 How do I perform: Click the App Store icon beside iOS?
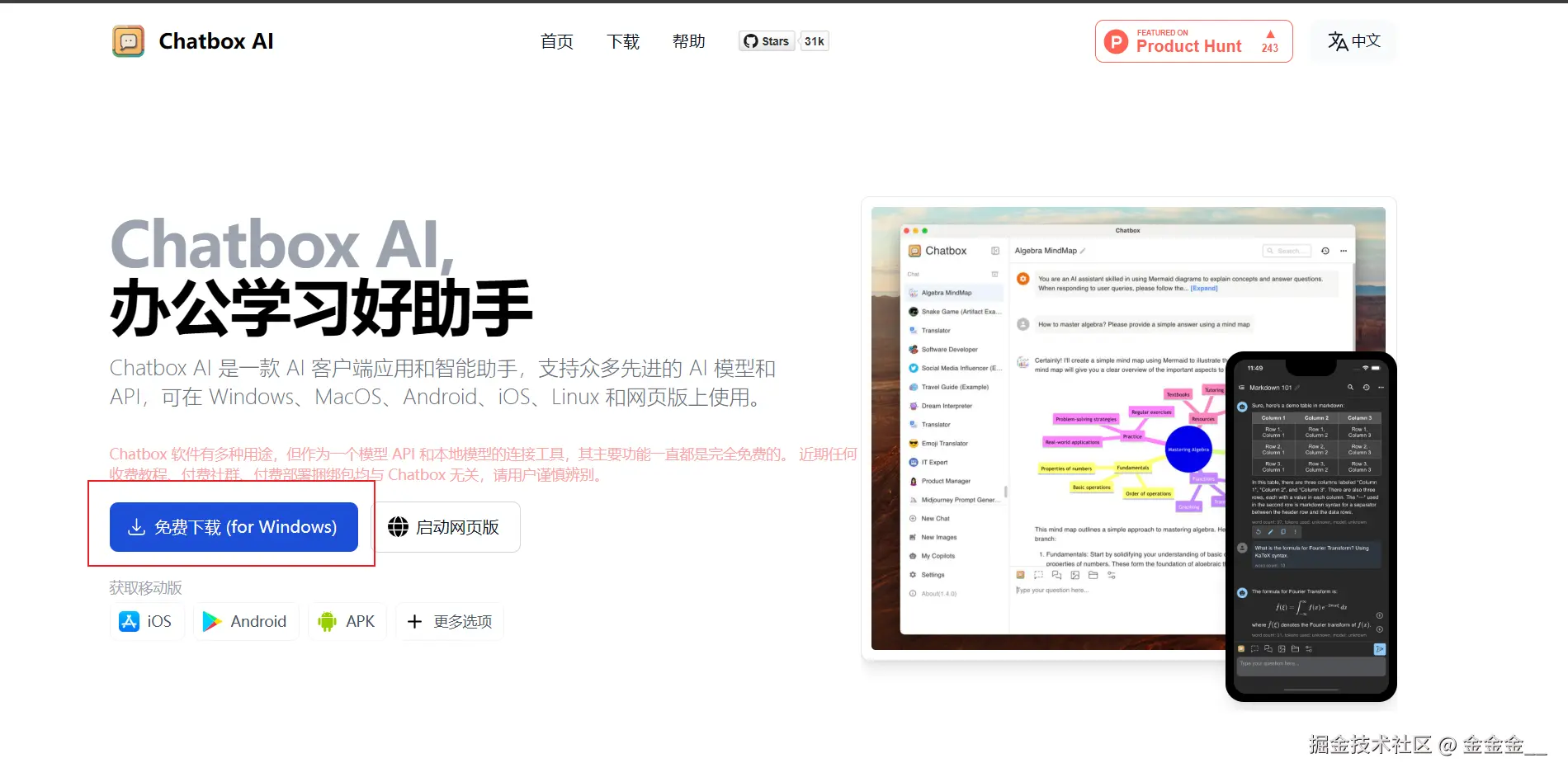(x=129, y=621)
